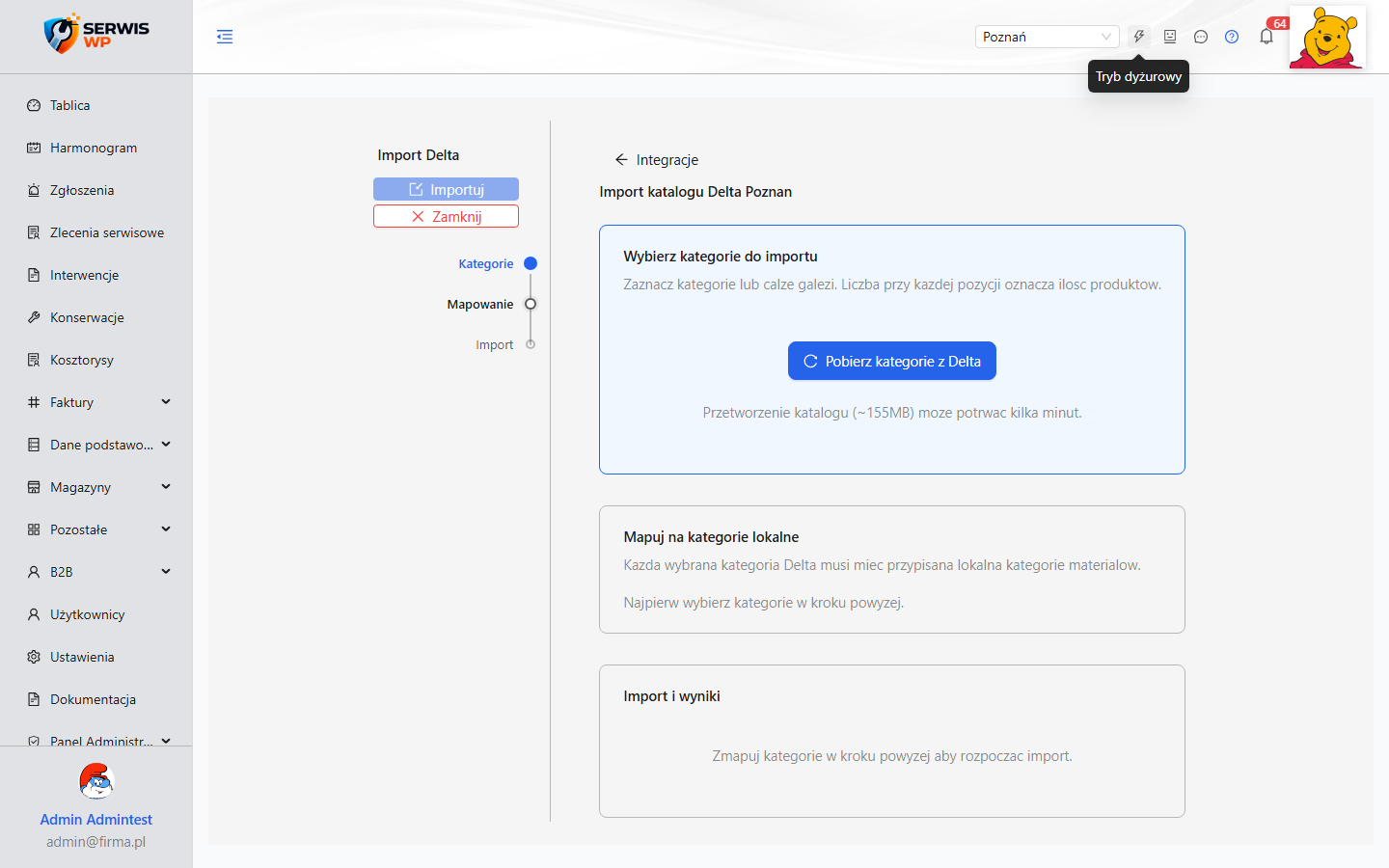The width and height of the screenshot is (1389, 868).
Task: Click the Zgłoszenia alert icon
Action: pos(34,190)
